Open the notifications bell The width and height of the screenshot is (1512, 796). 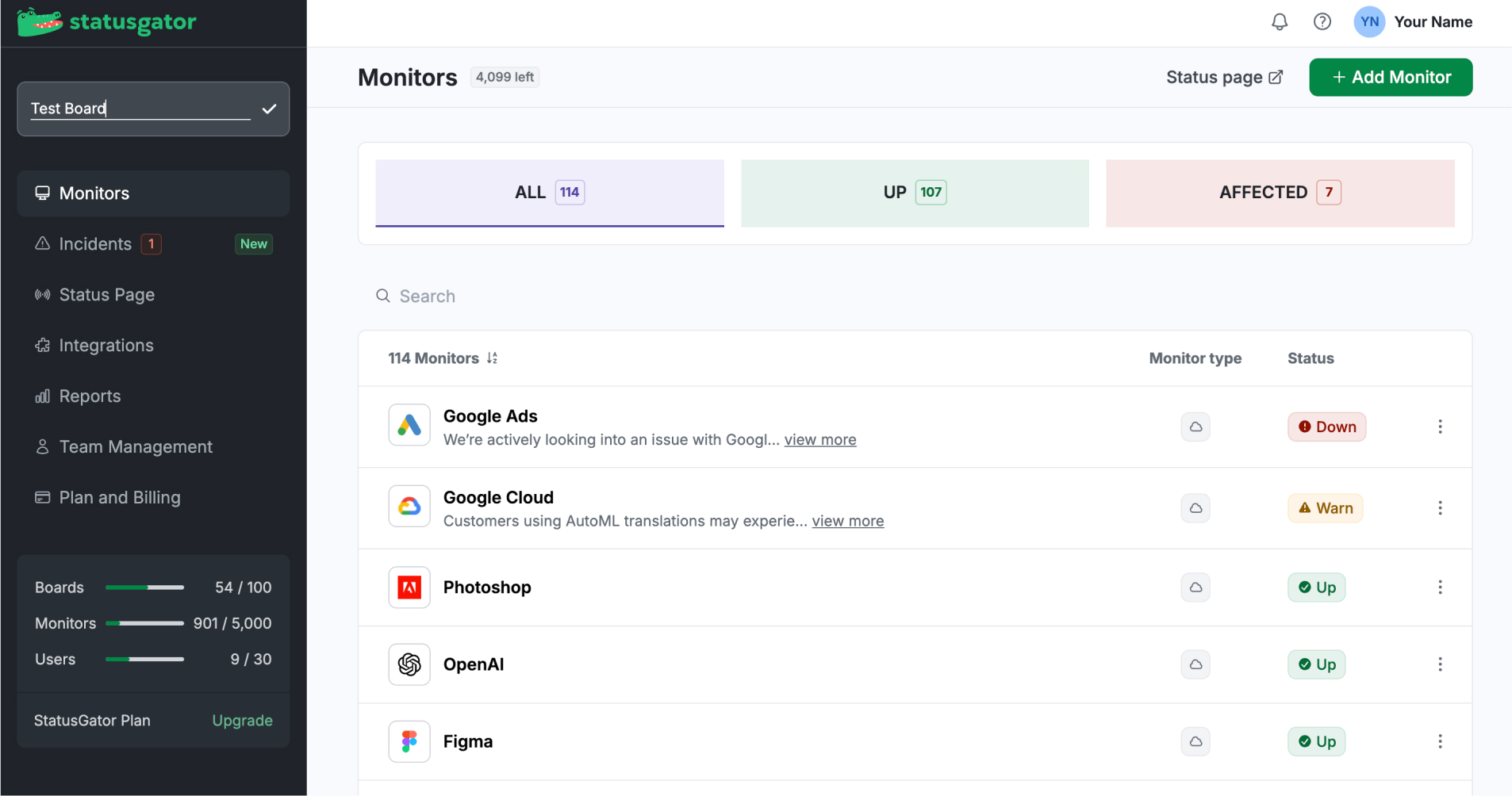coord(1279,22)
